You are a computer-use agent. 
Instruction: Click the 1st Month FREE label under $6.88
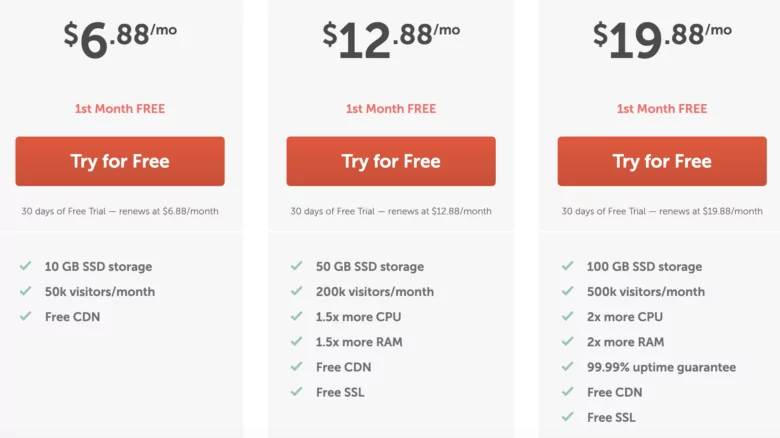(120, 109)
